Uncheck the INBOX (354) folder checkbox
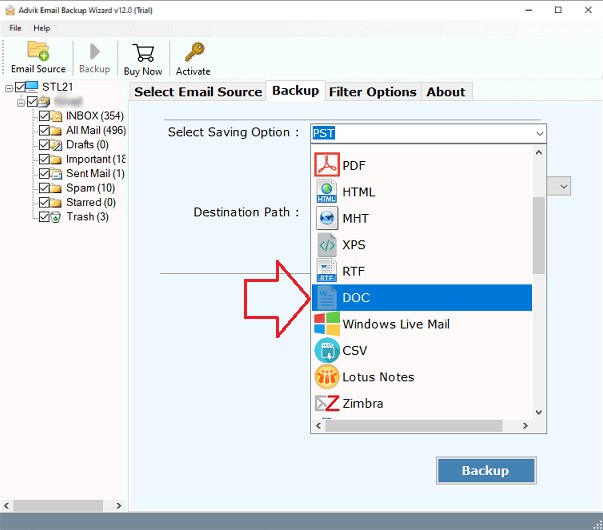This screenshot has height=530, width=603. click(43, 116)
